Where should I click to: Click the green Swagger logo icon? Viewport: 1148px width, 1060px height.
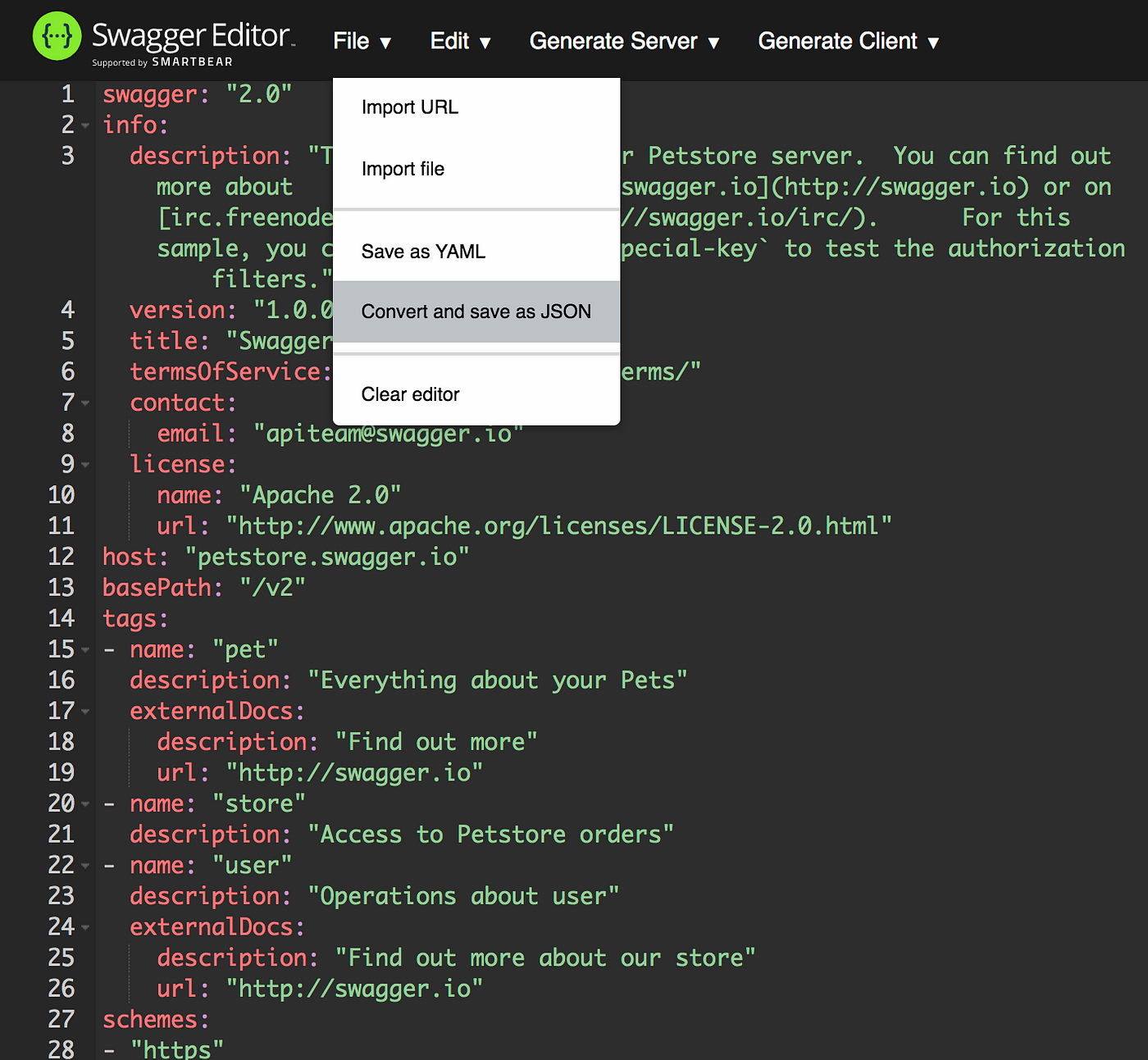57,36
